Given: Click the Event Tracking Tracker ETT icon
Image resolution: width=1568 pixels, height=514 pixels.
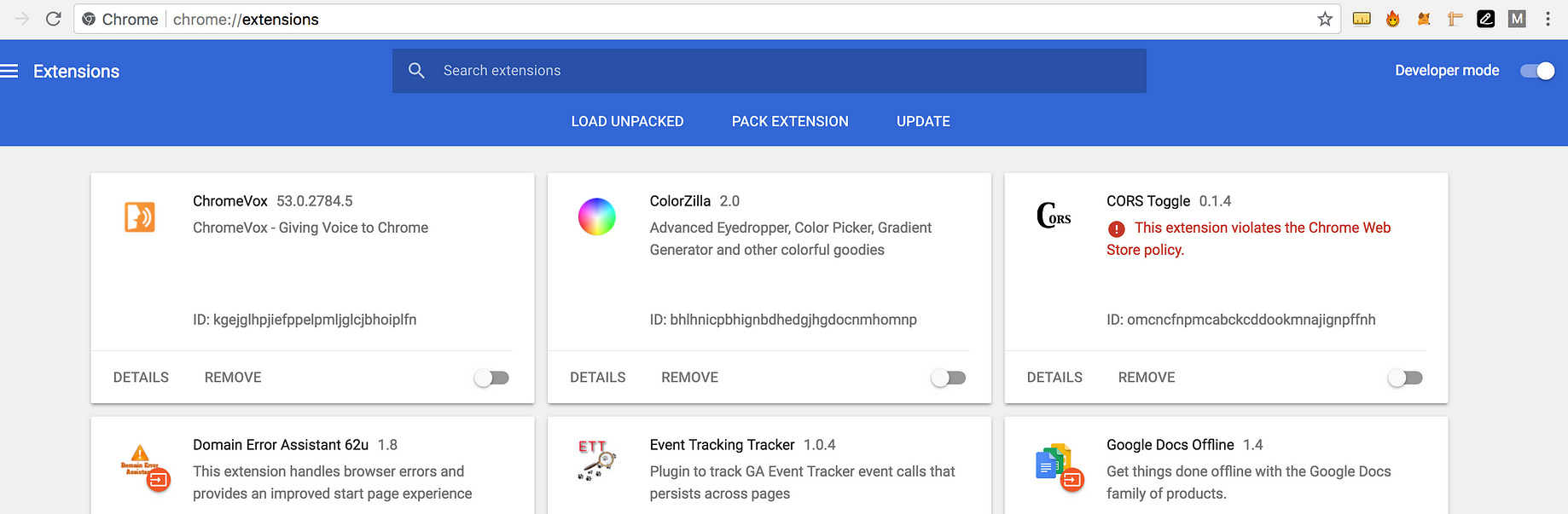Looking at the screenshot, I should (x=596, y=461).
